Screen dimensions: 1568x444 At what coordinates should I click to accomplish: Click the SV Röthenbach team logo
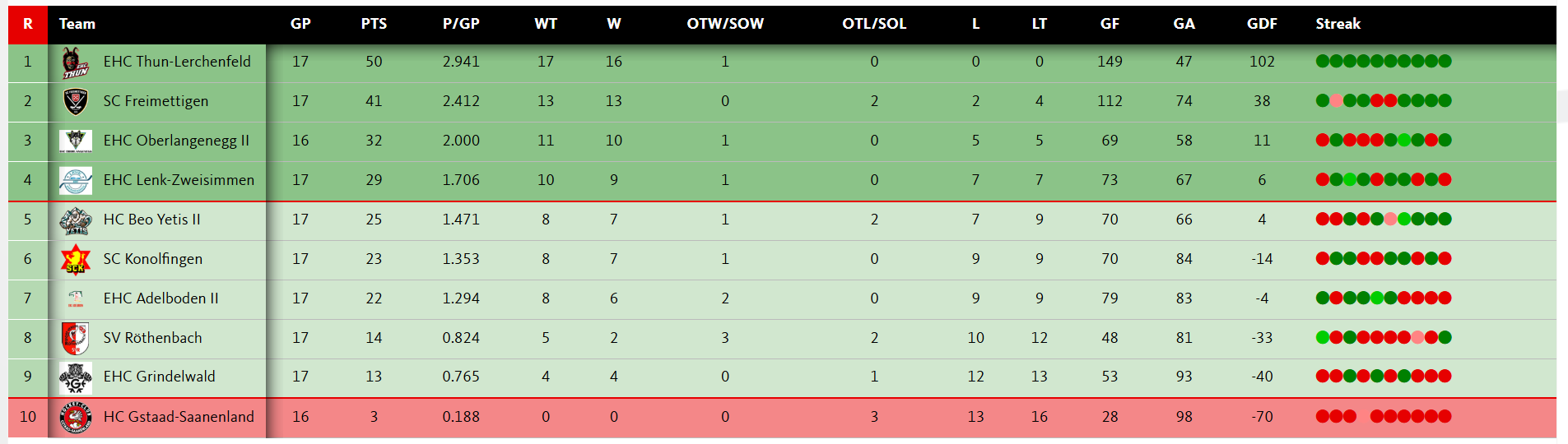tap(75, 338)
